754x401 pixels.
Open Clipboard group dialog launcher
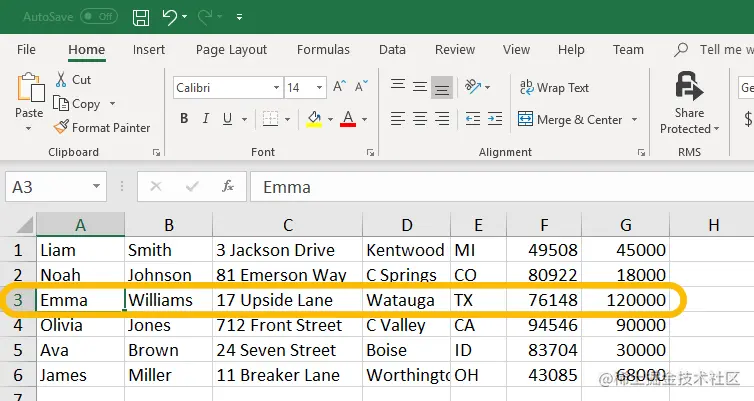click(x=156, y=152)
